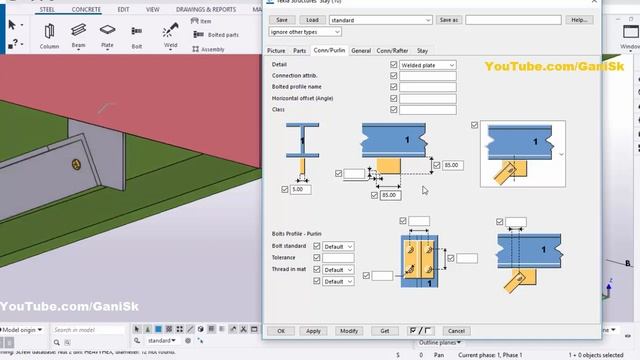
Task: Switch to the Stay tab
Action: point(422,51)
